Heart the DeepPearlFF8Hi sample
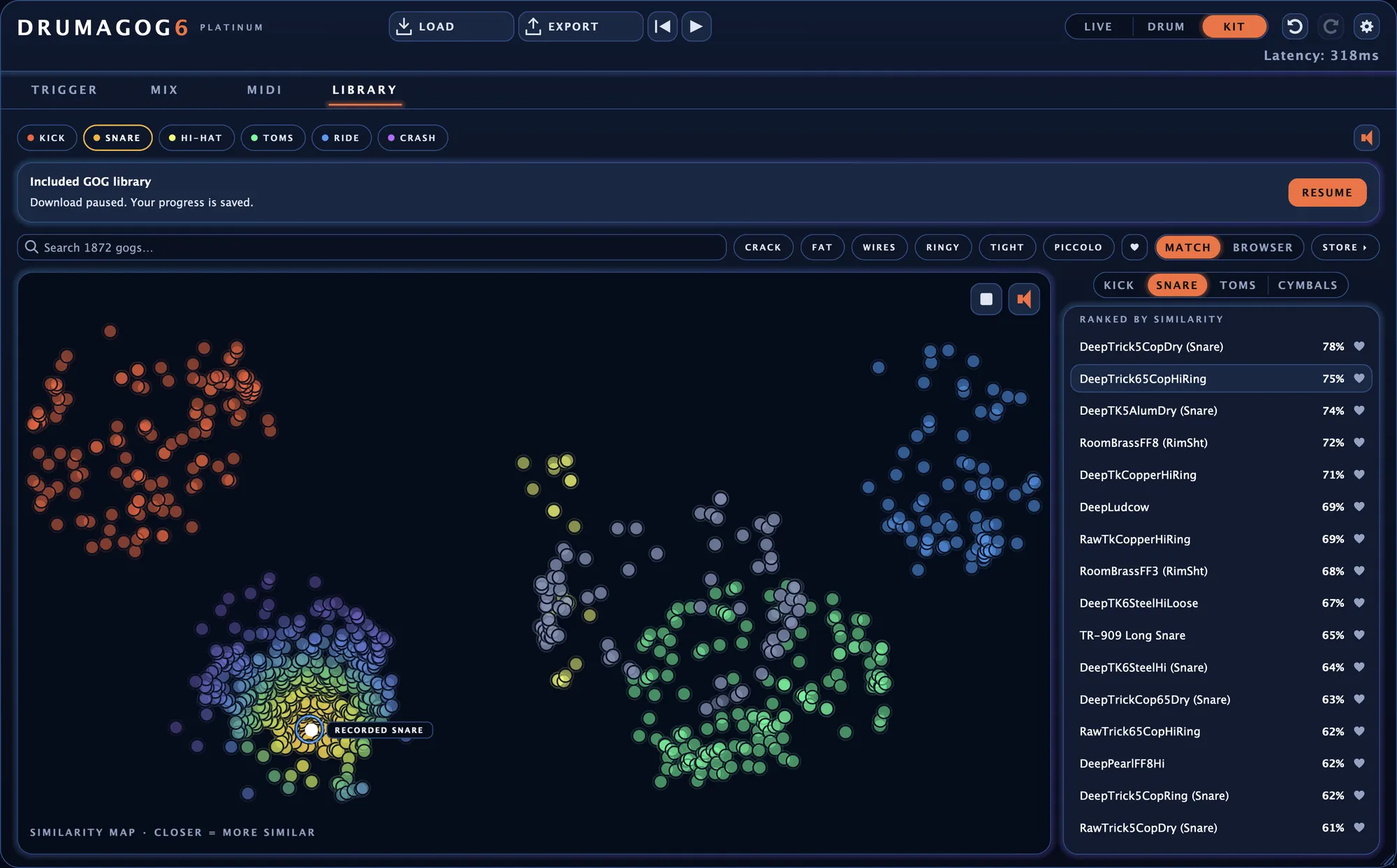This screenshot has width=1397, height=868. click(1359, 764)
